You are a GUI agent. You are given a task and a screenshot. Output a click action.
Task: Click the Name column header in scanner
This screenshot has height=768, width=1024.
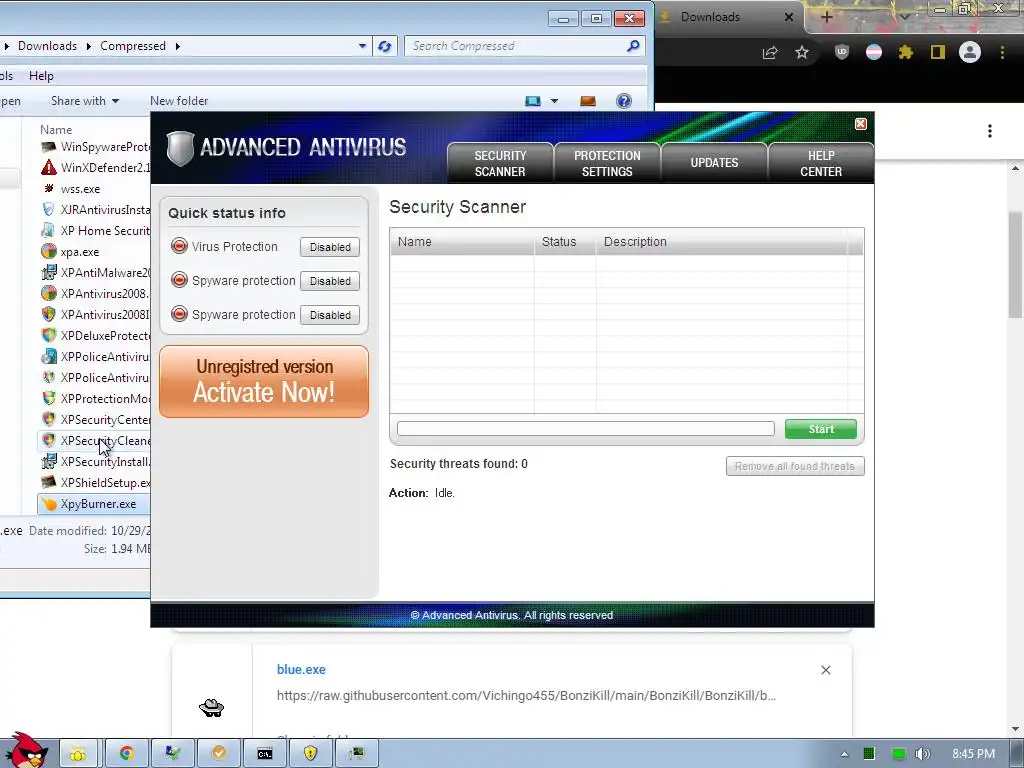462,242
